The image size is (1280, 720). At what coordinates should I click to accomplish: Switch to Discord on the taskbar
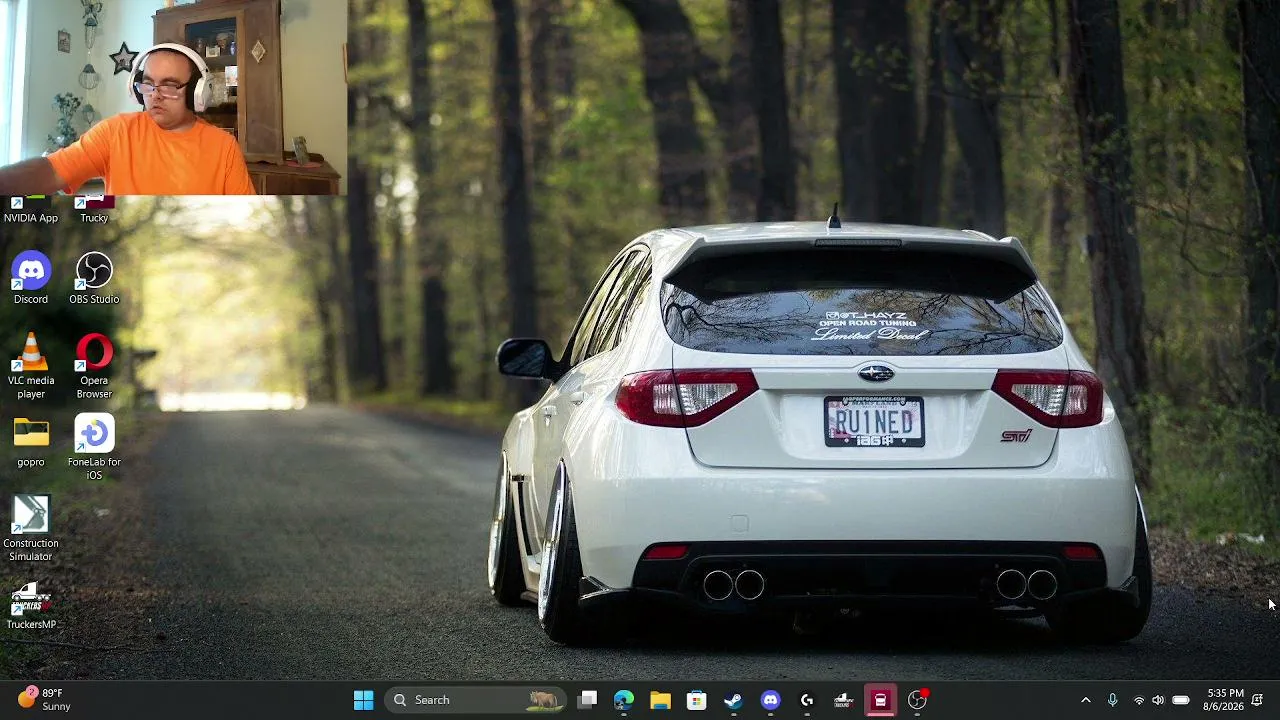[x=770, y=700]
